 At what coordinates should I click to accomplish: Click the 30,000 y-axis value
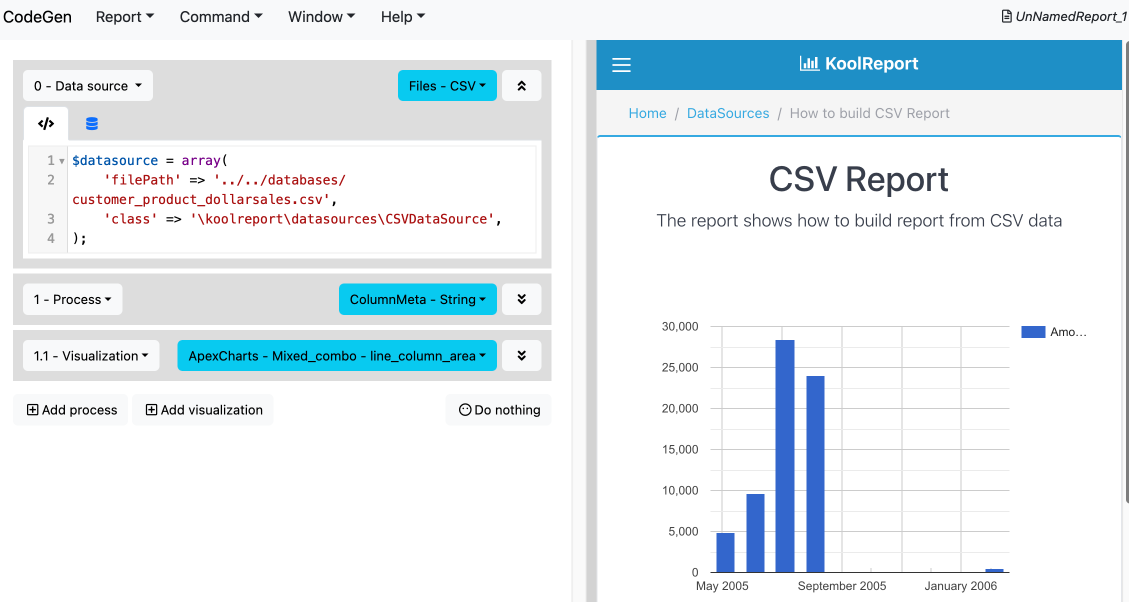point(680,326)
